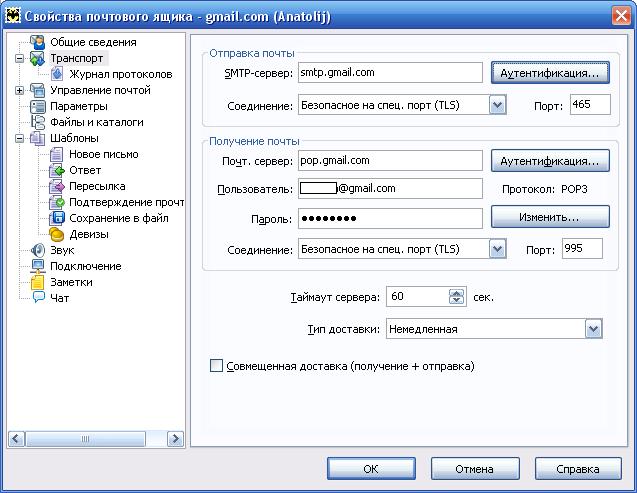Collapse the Шаблоны tree node
Image resolution: width=637 pixels, height=493 pixels.
point(19,138)
